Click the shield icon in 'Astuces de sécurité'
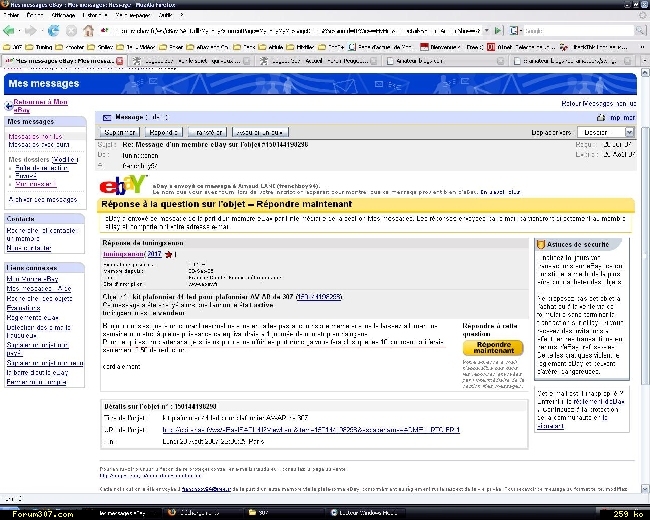 tap(541, 245)
